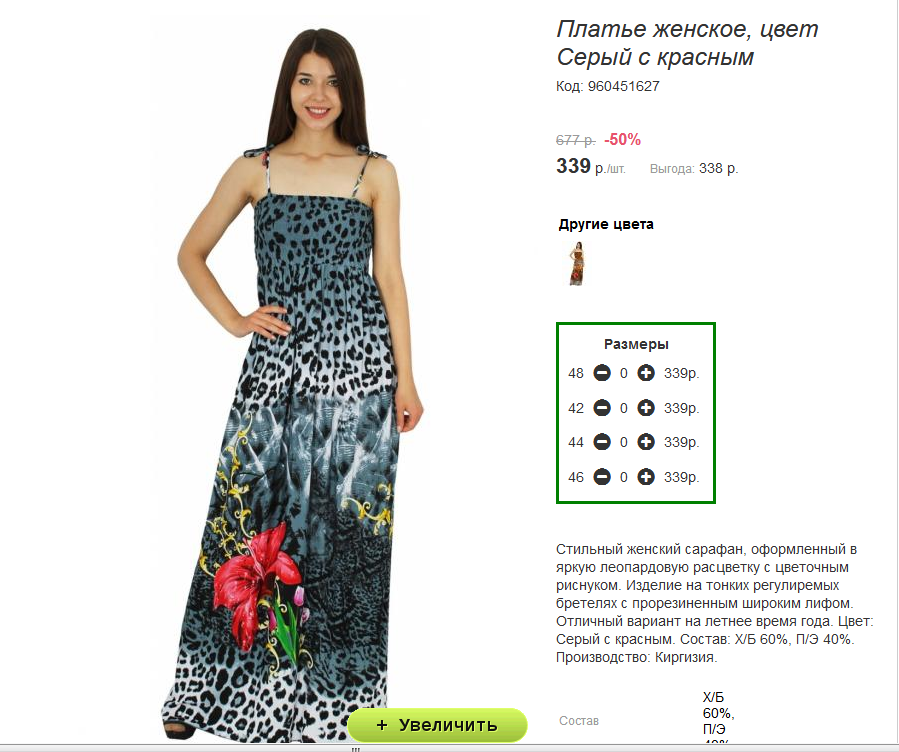899x752 pixels.
Task: Increase quantity for size 48
Action: pyautogui.click(x=646, y=373)
